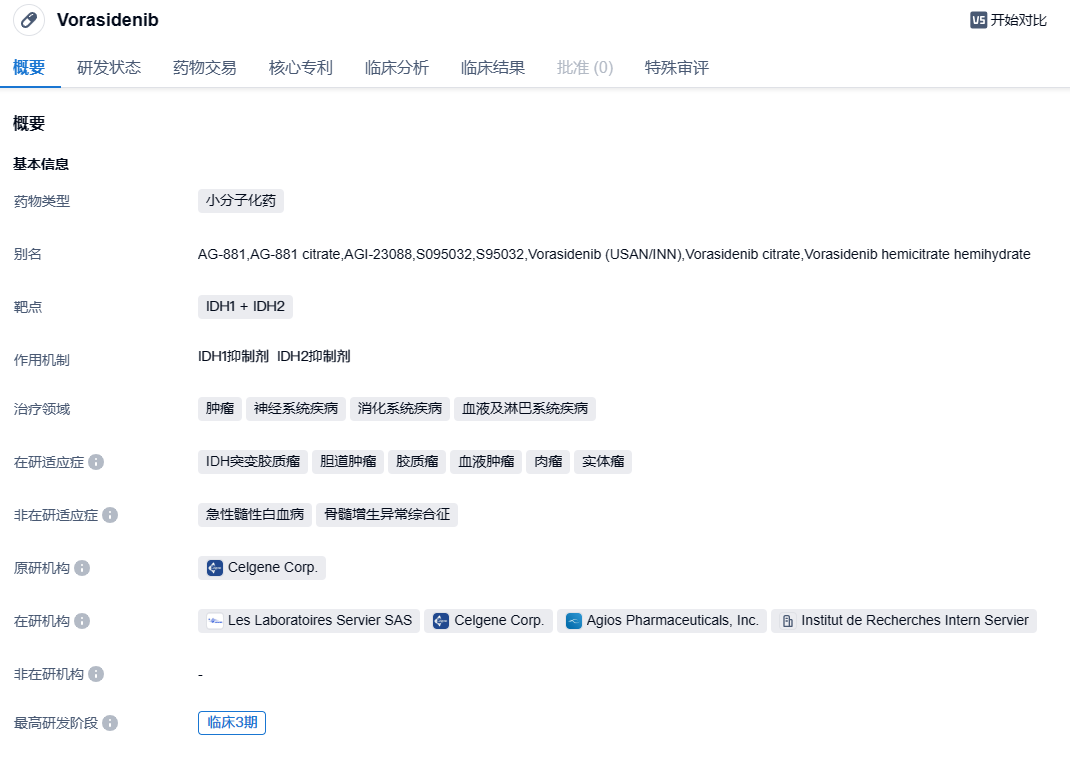Click info icon beside 非在研适应症
Screen dimensions: 1070x765
pyautogui.click(x=110, y=515)
